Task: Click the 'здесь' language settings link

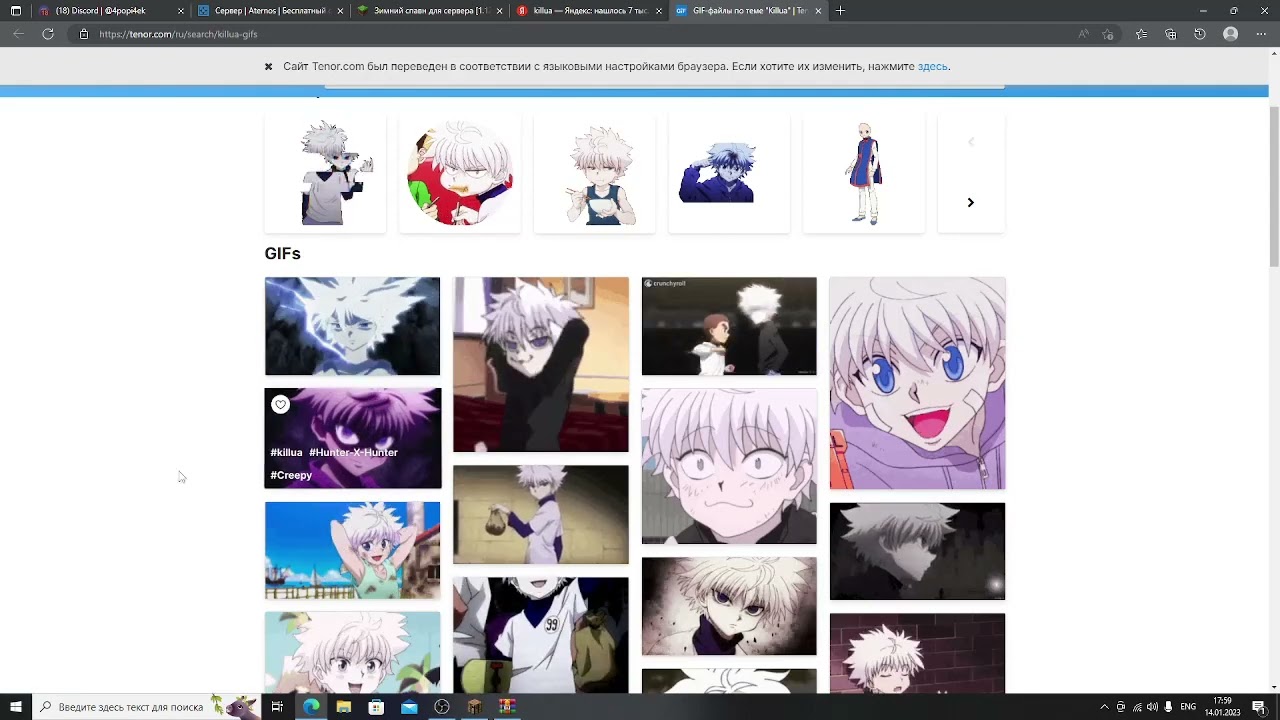Action: [932, 67]
